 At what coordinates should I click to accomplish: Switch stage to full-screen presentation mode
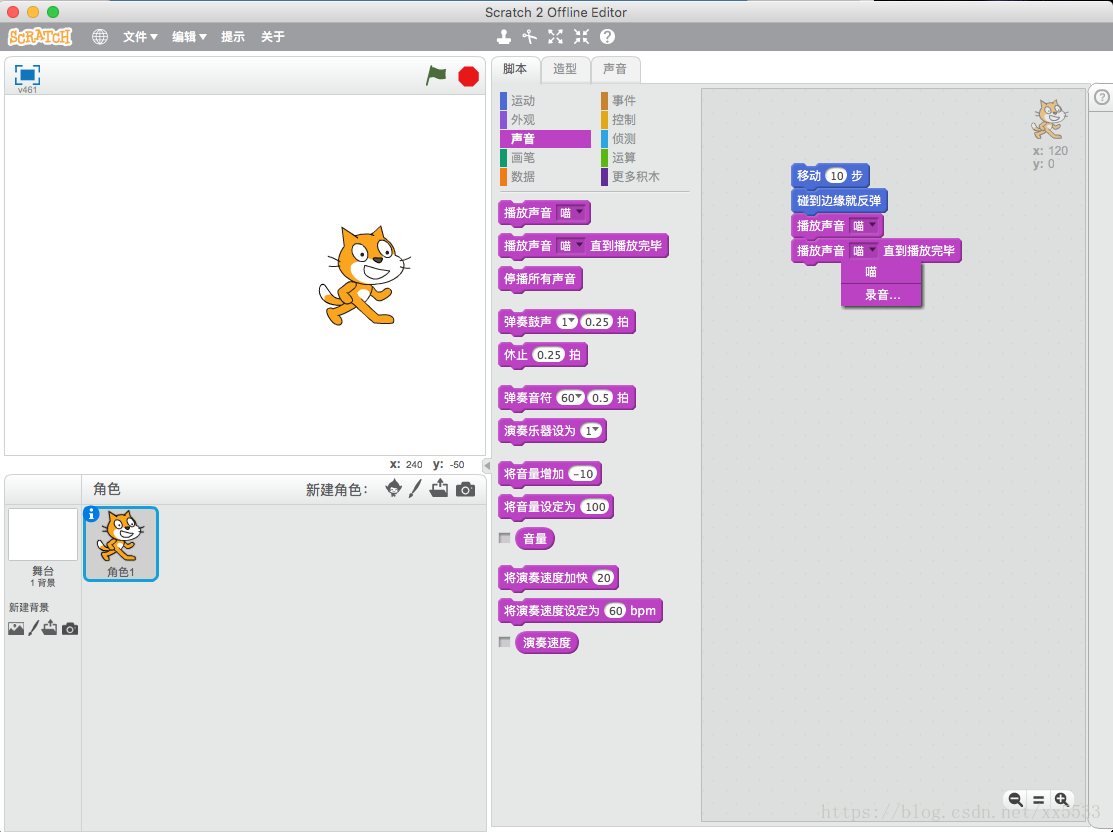[27, 75]
